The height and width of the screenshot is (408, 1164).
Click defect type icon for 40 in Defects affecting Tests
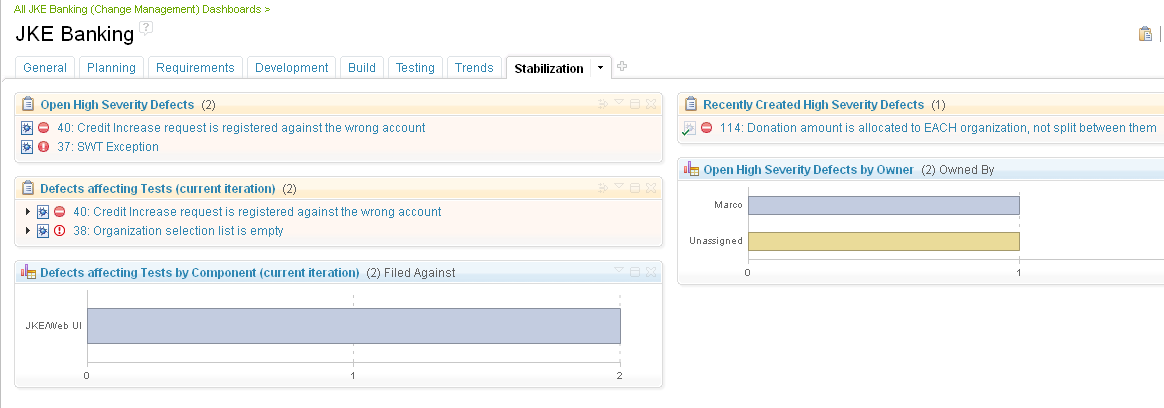43,211
